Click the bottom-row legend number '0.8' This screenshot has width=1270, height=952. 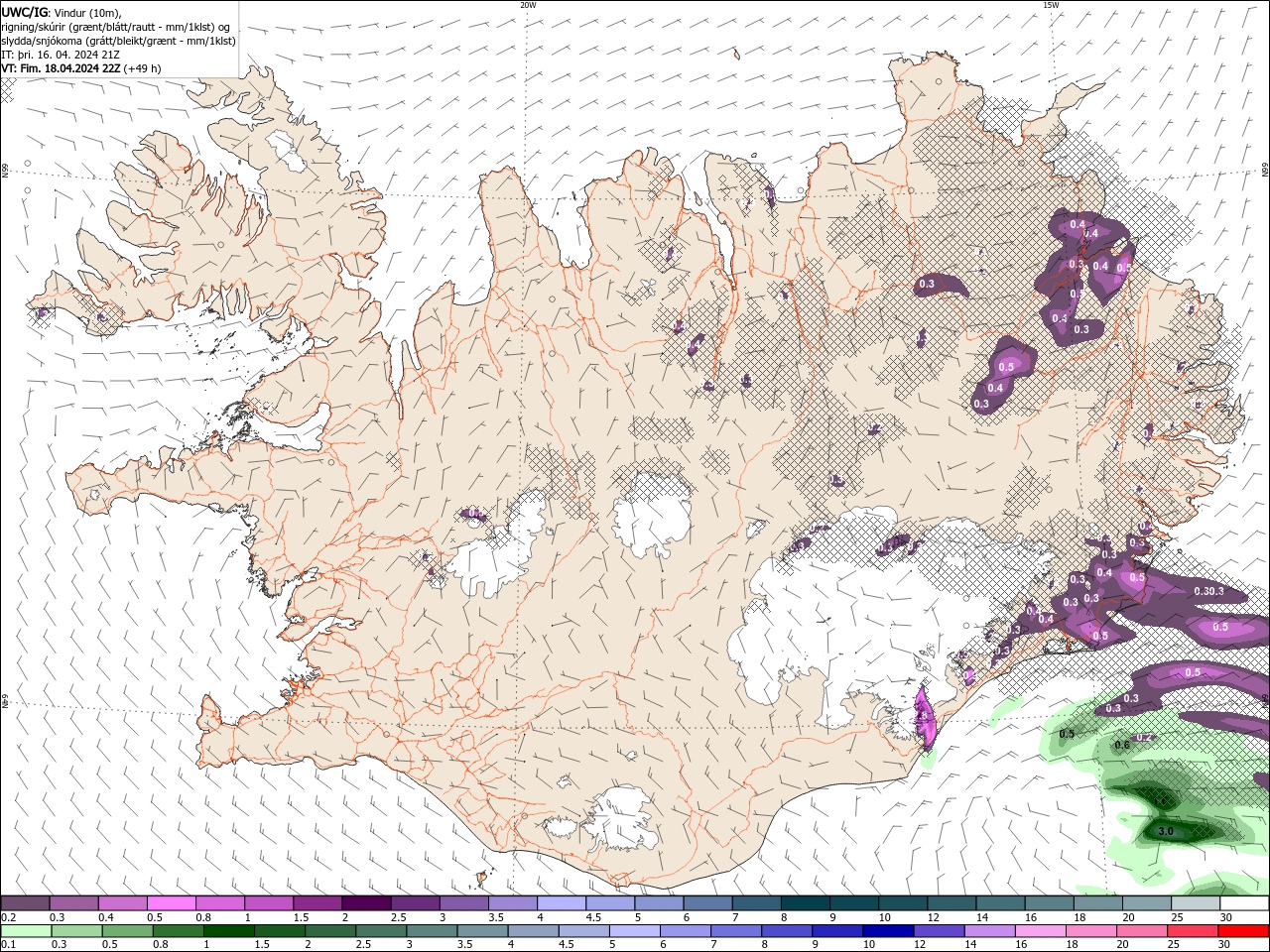(161, 945)
